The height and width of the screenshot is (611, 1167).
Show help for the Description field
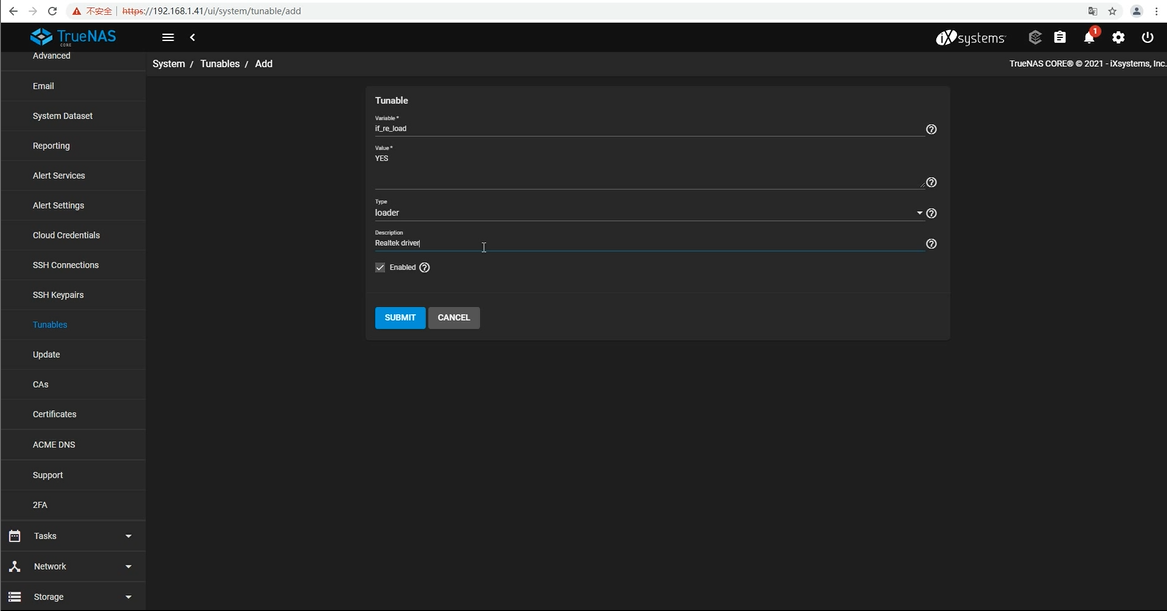tap(931, 244)
